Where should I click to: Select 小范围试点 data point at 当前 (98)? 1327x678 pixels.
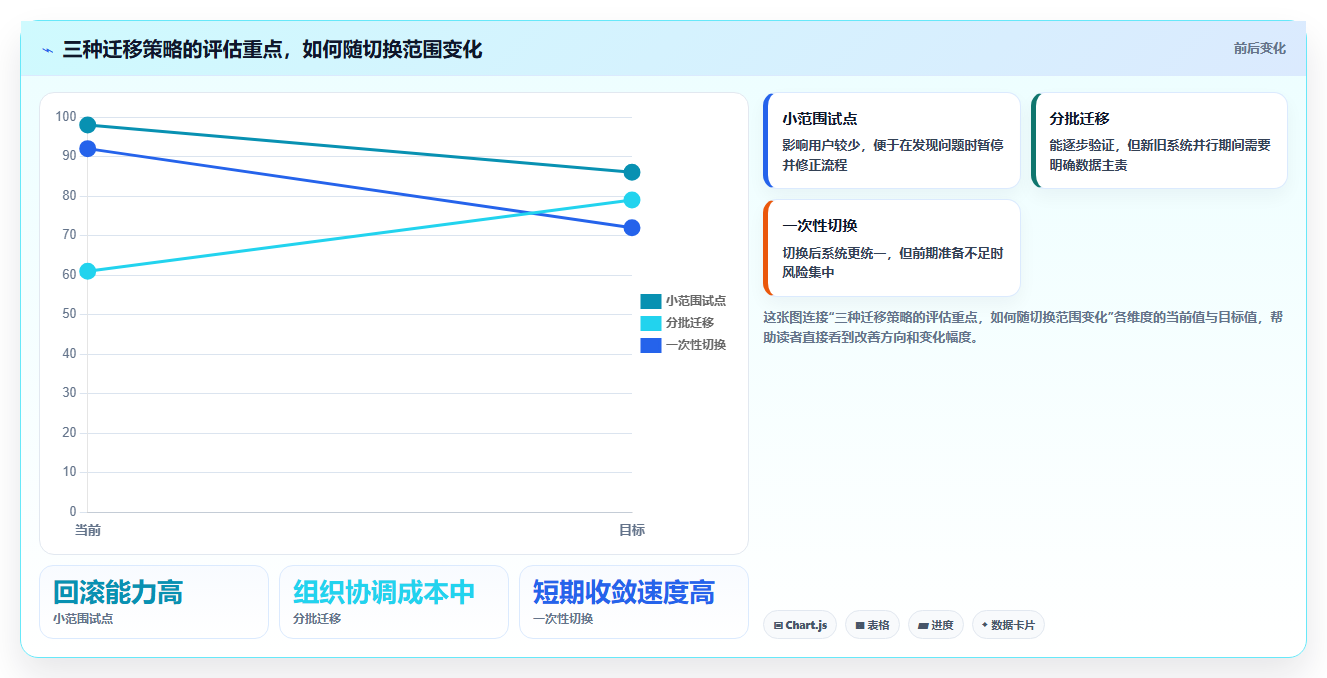coord(88,125)
